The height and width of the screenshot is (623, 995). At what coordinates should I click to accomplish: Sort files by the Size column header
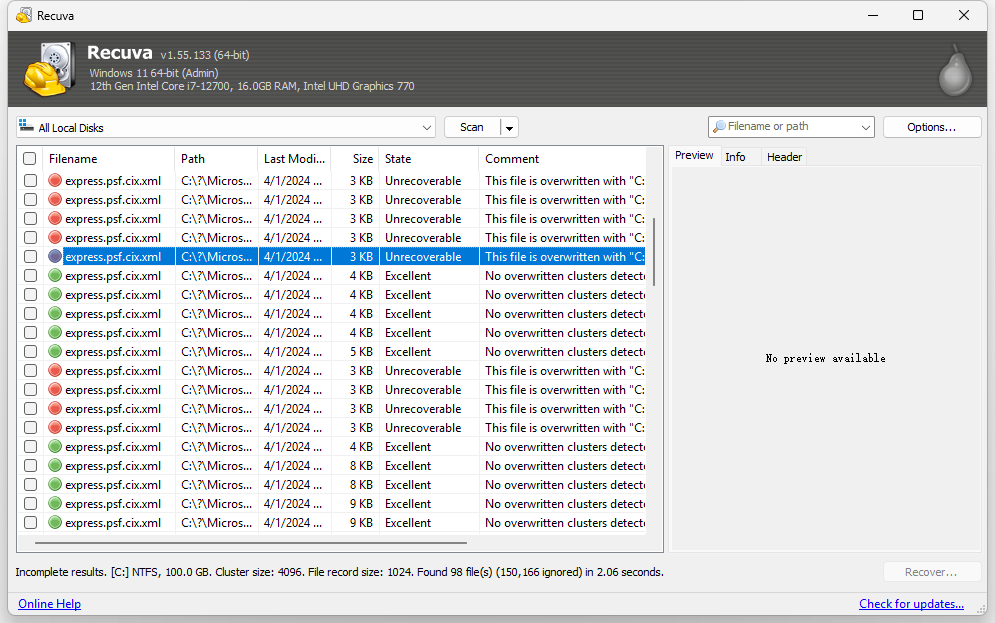click(x=355, y=159)
